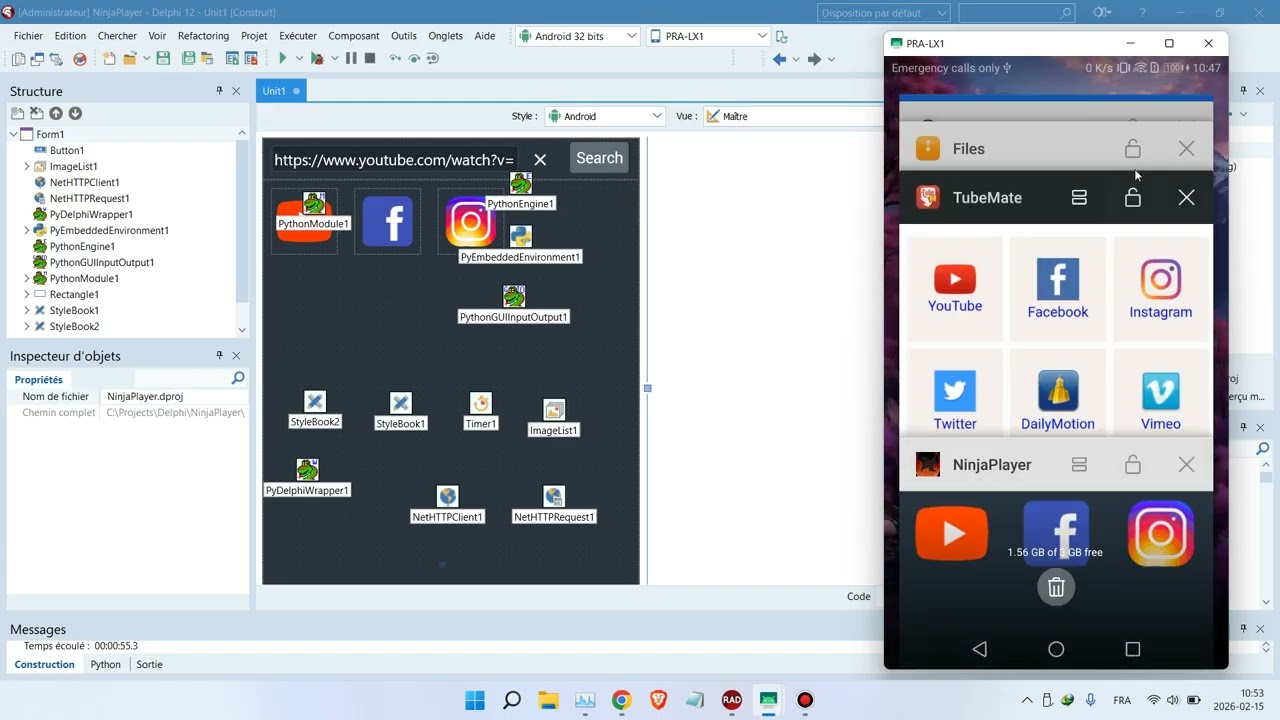
Task: Create a new item from toolbar
Action: coord(109,59)
